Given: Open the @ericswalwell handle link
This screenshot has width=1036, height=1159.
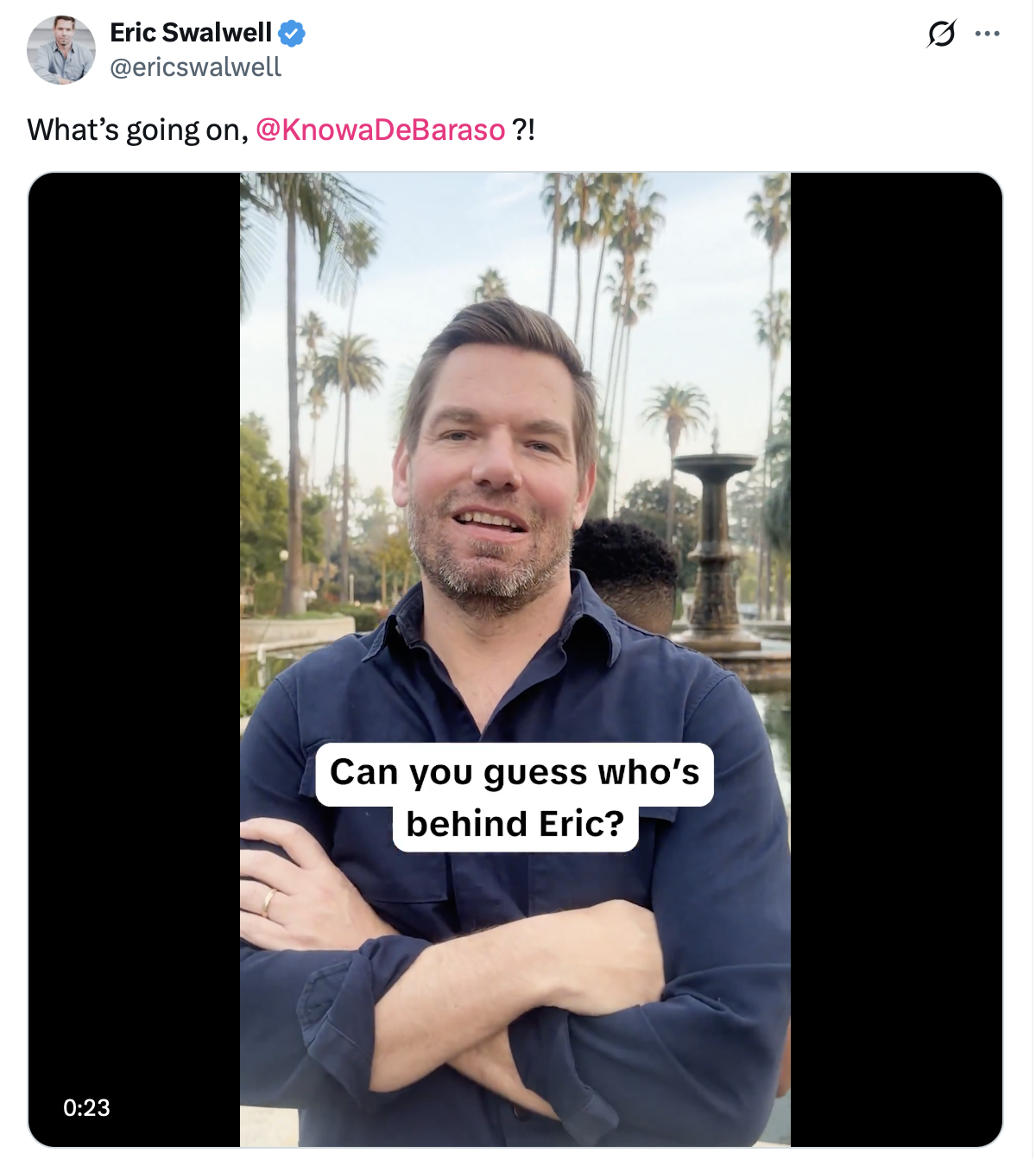Looking at the screenshot, I should pos(196,67).
